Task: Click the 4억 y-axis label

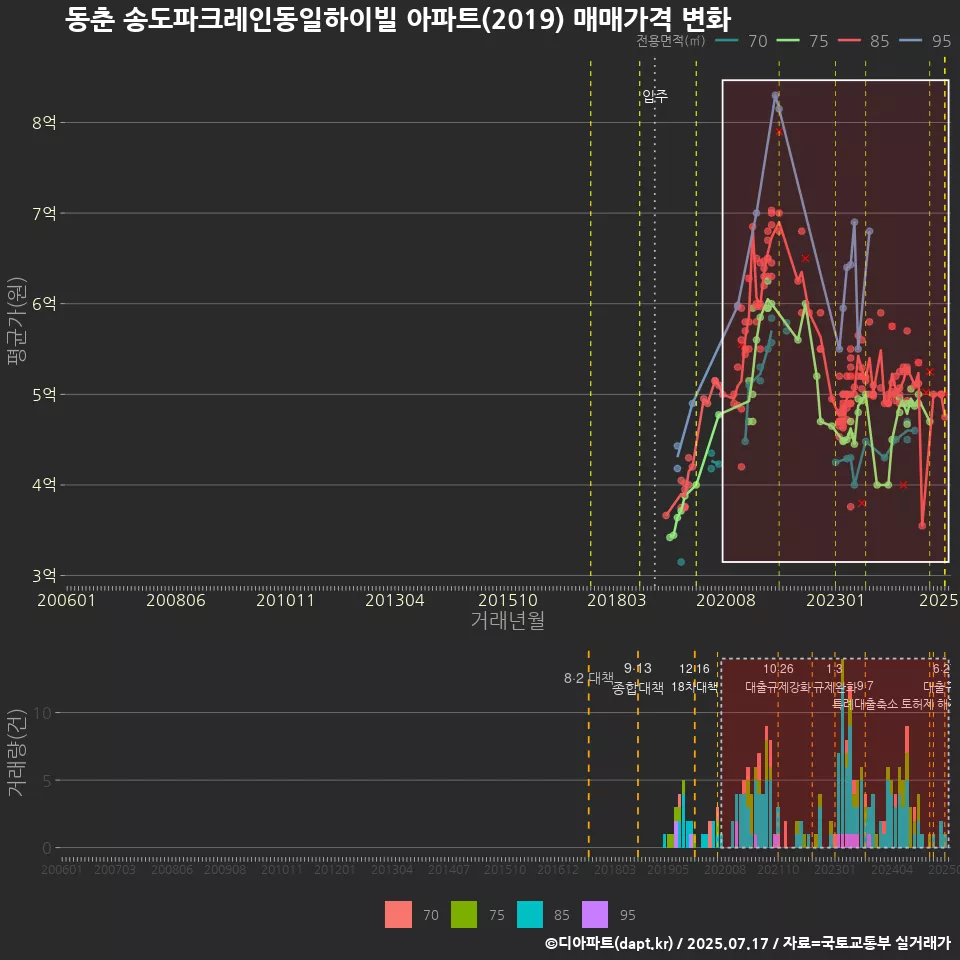Action: 44,485
